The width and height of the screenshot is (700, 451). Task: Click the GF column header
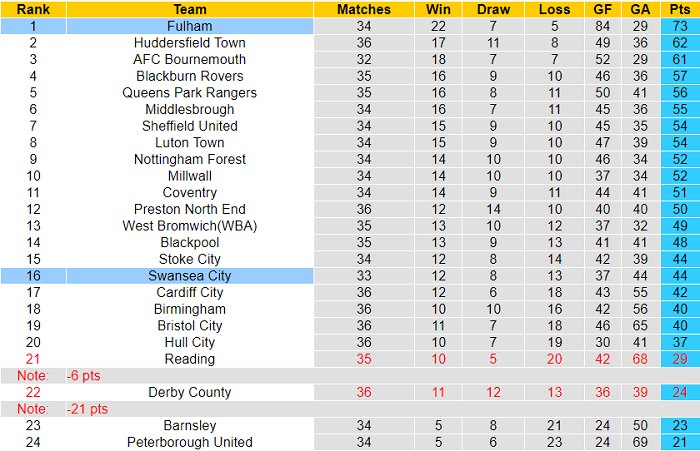pyautogui.click(x=601, y=9)
